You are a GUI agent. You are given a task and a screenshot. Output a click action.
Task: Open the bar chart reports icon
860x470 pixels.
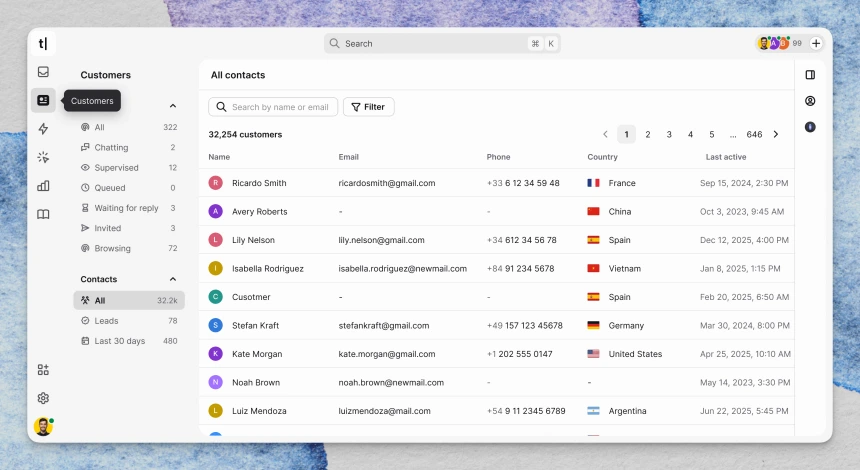pos(43,186)
